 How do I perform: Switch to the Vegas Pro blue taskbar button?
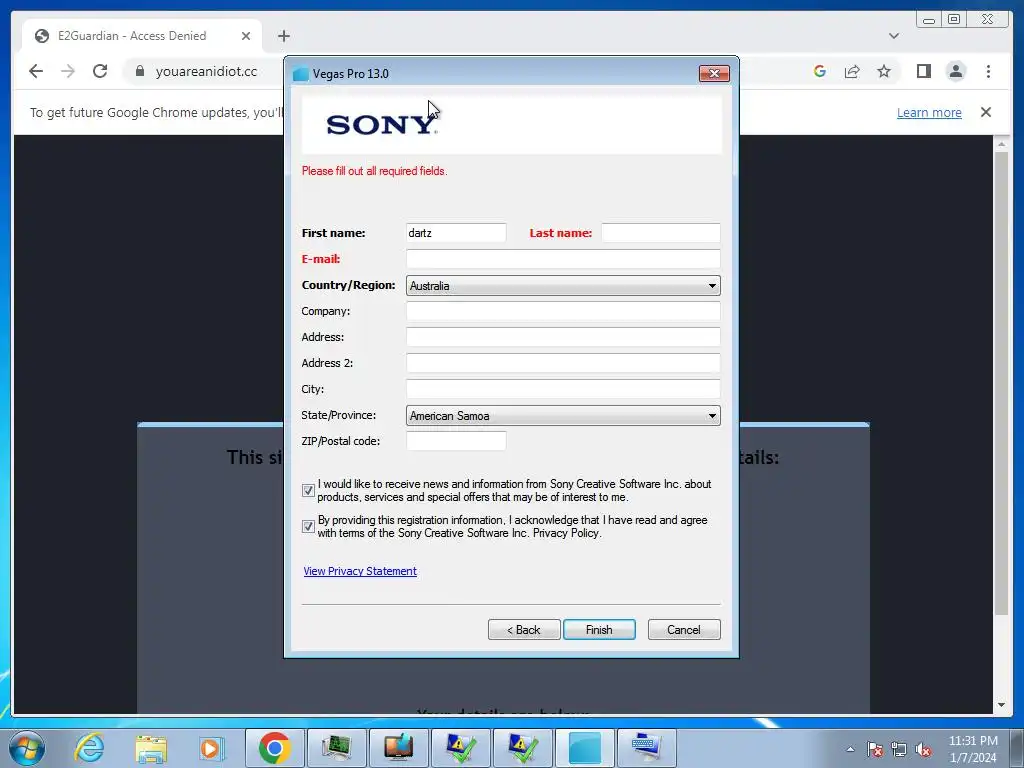[x=584, y=748]
